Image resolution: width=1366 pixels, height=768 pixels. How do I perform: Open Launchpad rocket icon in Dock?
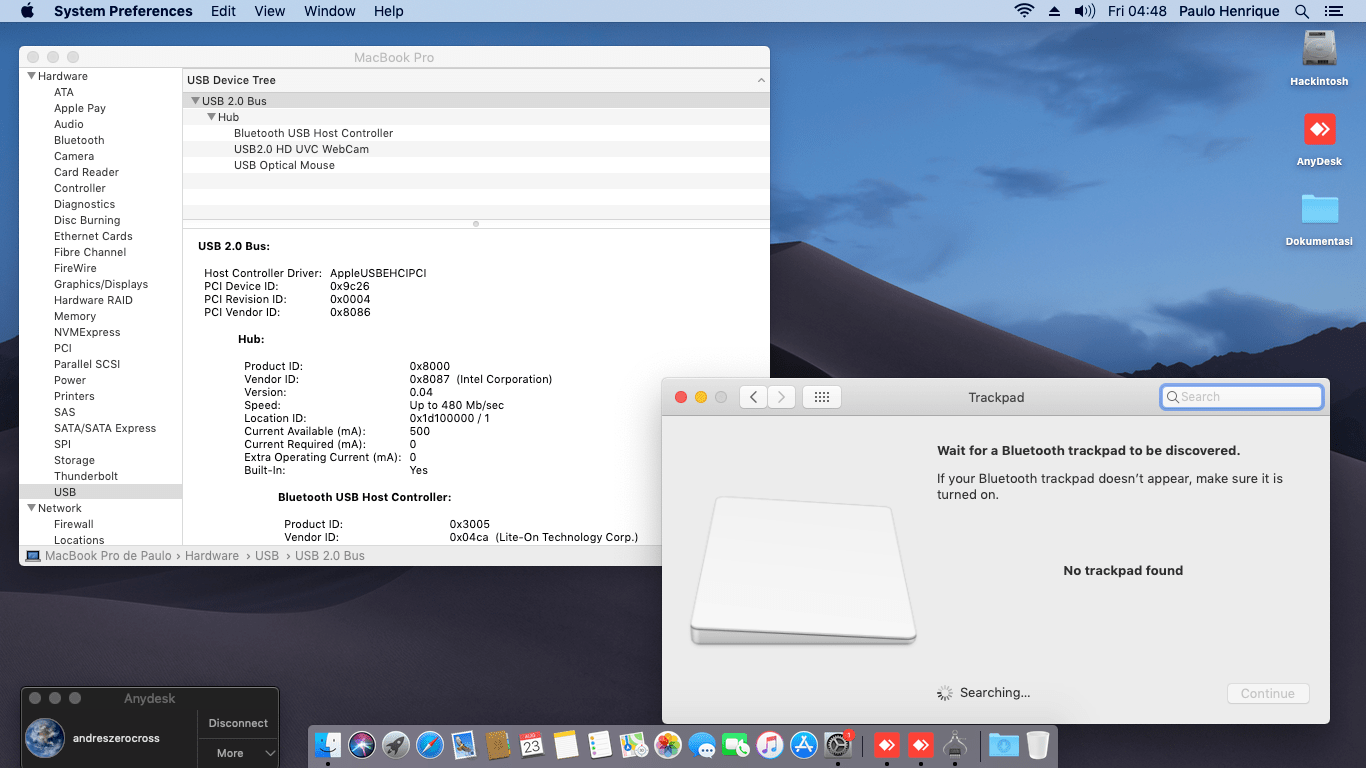tap(396, 745)
